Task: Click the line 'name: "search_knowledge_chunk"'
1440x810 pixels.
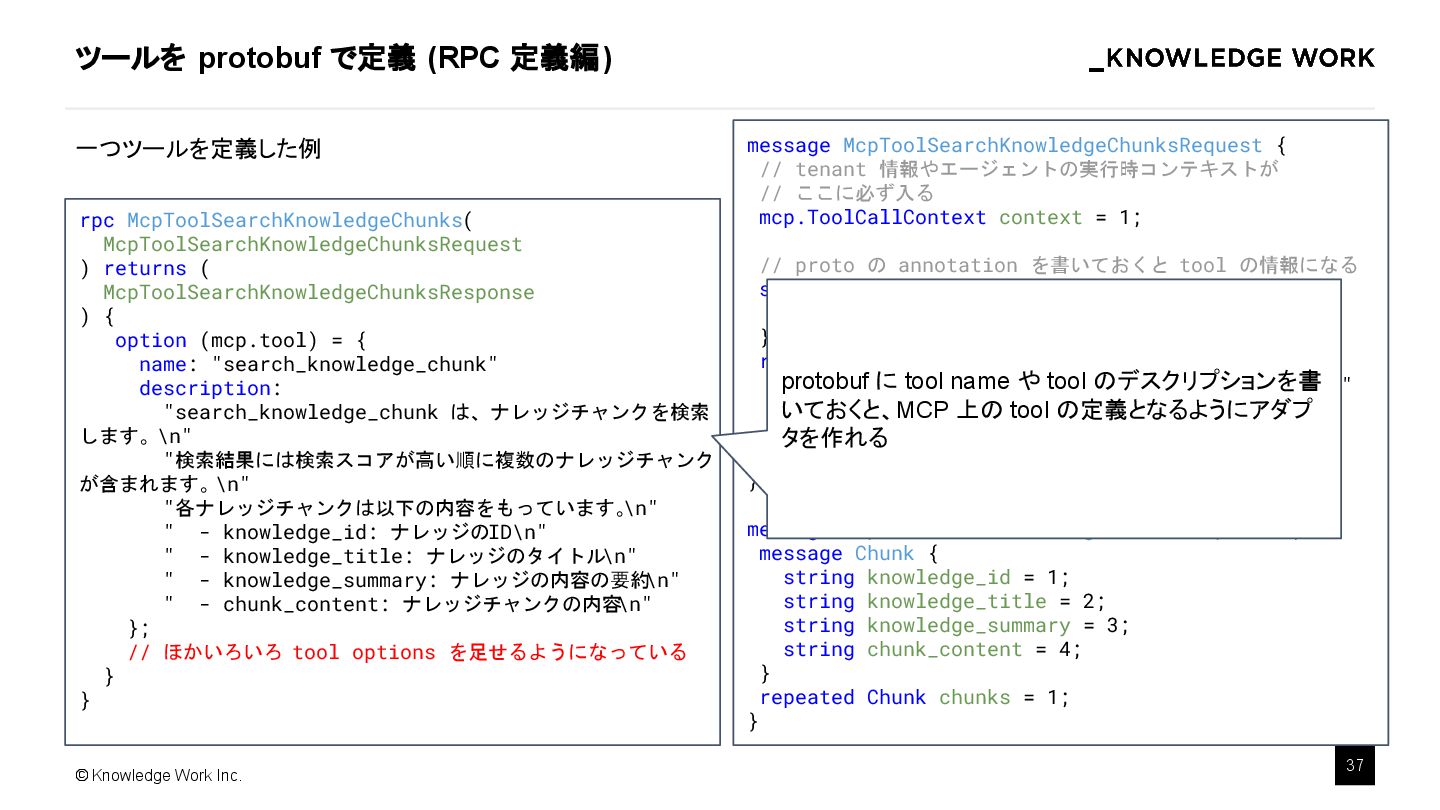Action: pyautogui.click(x=318, y=364)
